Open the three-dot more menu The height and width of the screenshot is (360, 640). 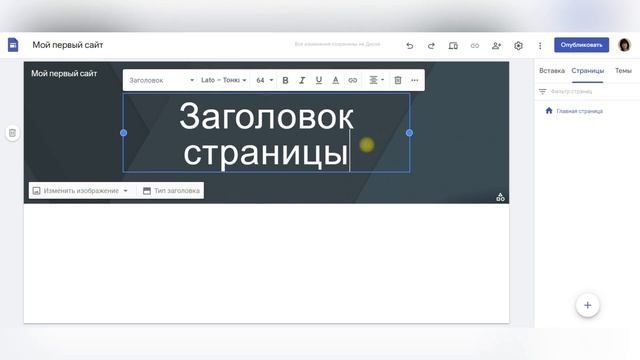point(540,46)
